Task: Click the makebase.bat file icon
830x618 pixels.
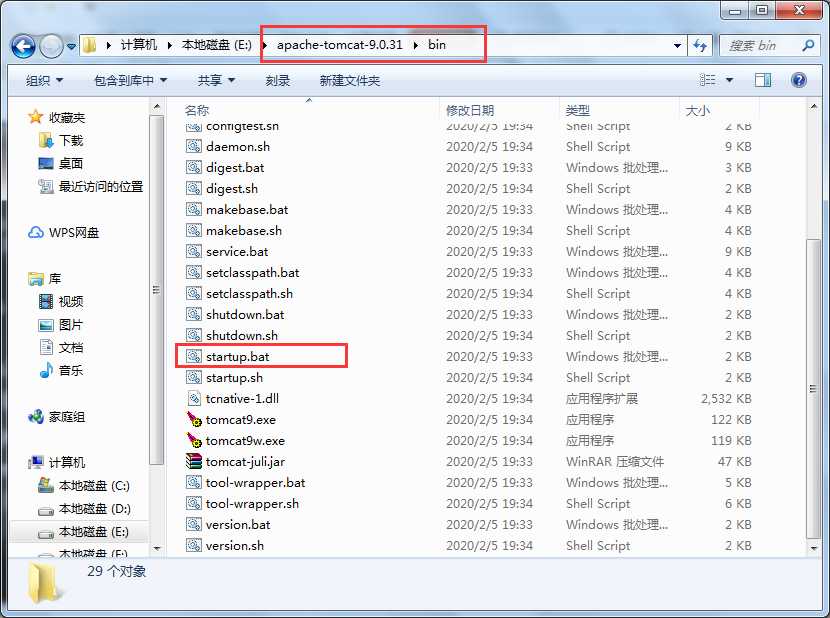Action: point(194,209)
